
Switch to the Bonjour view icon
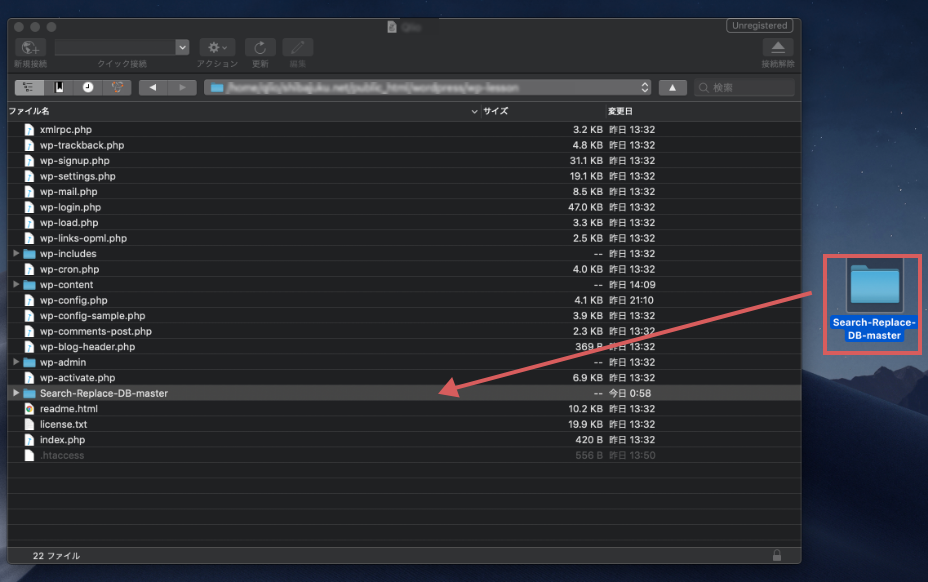point(117,87)
